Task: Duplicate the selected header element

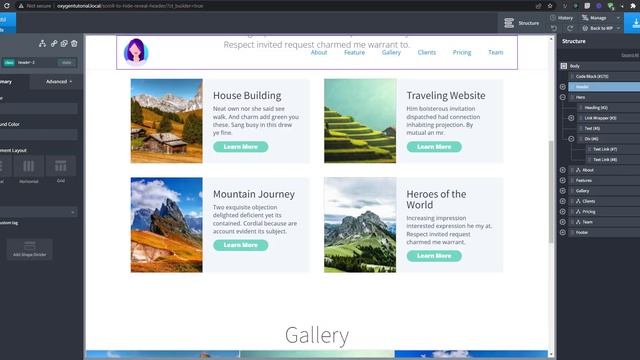Action: click(x=64, y=43)
